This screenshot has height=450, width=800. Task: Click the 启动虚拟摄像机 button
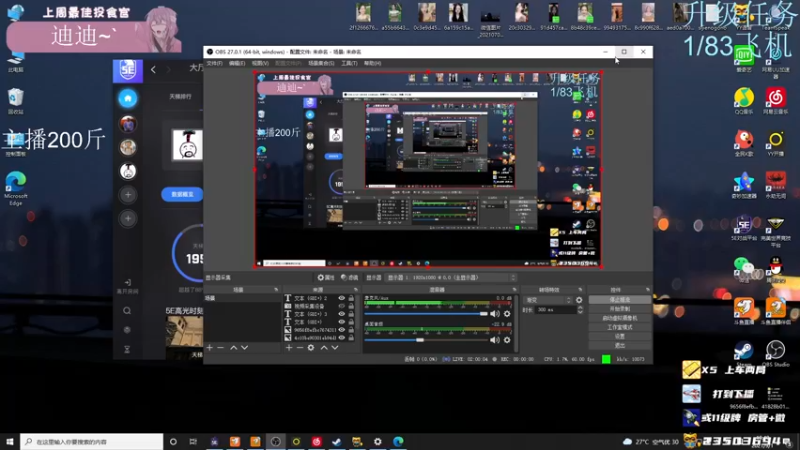tap(619, 318)
